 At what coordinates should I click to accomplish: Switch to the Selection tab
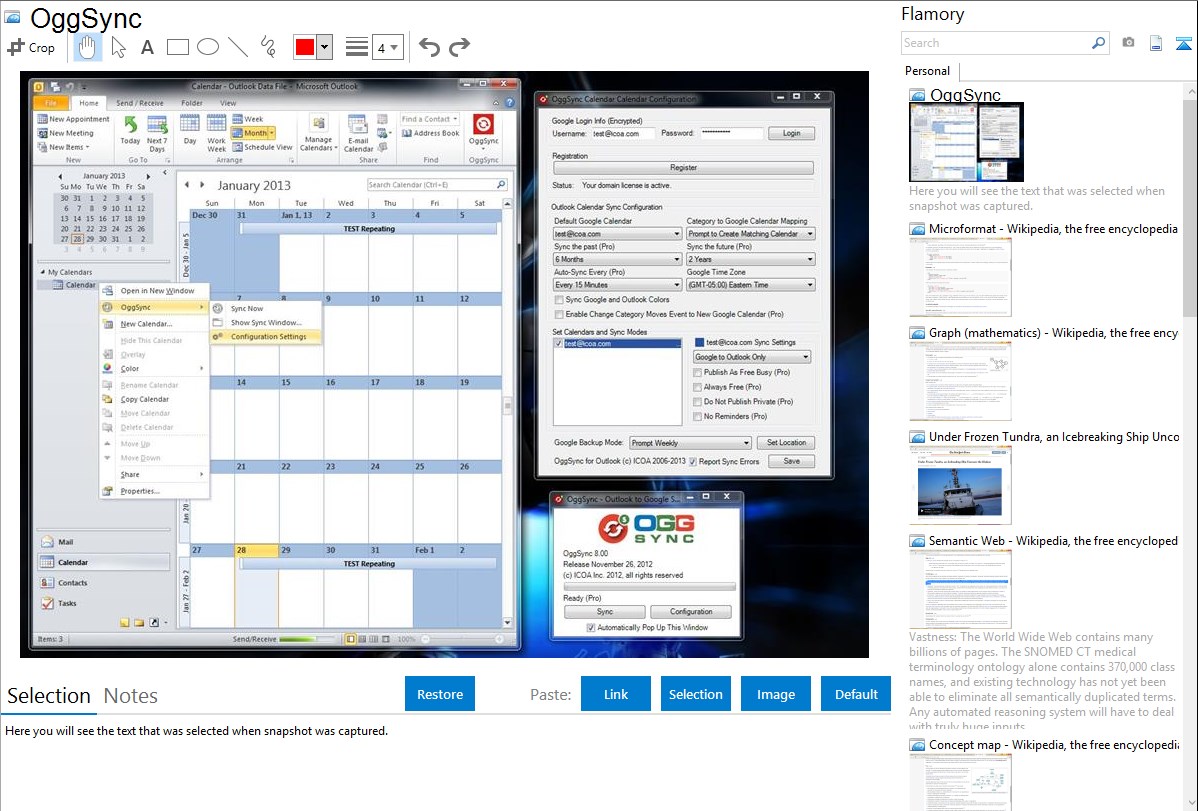pos(49,696)
